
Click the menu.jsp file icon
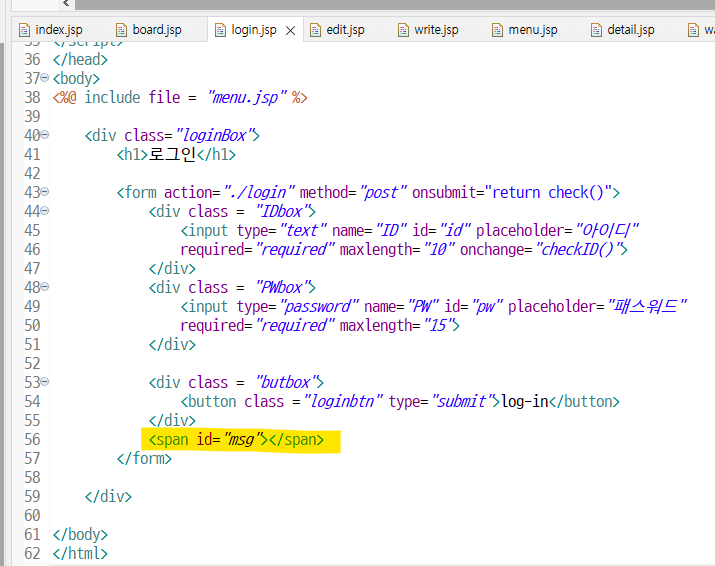497,30
